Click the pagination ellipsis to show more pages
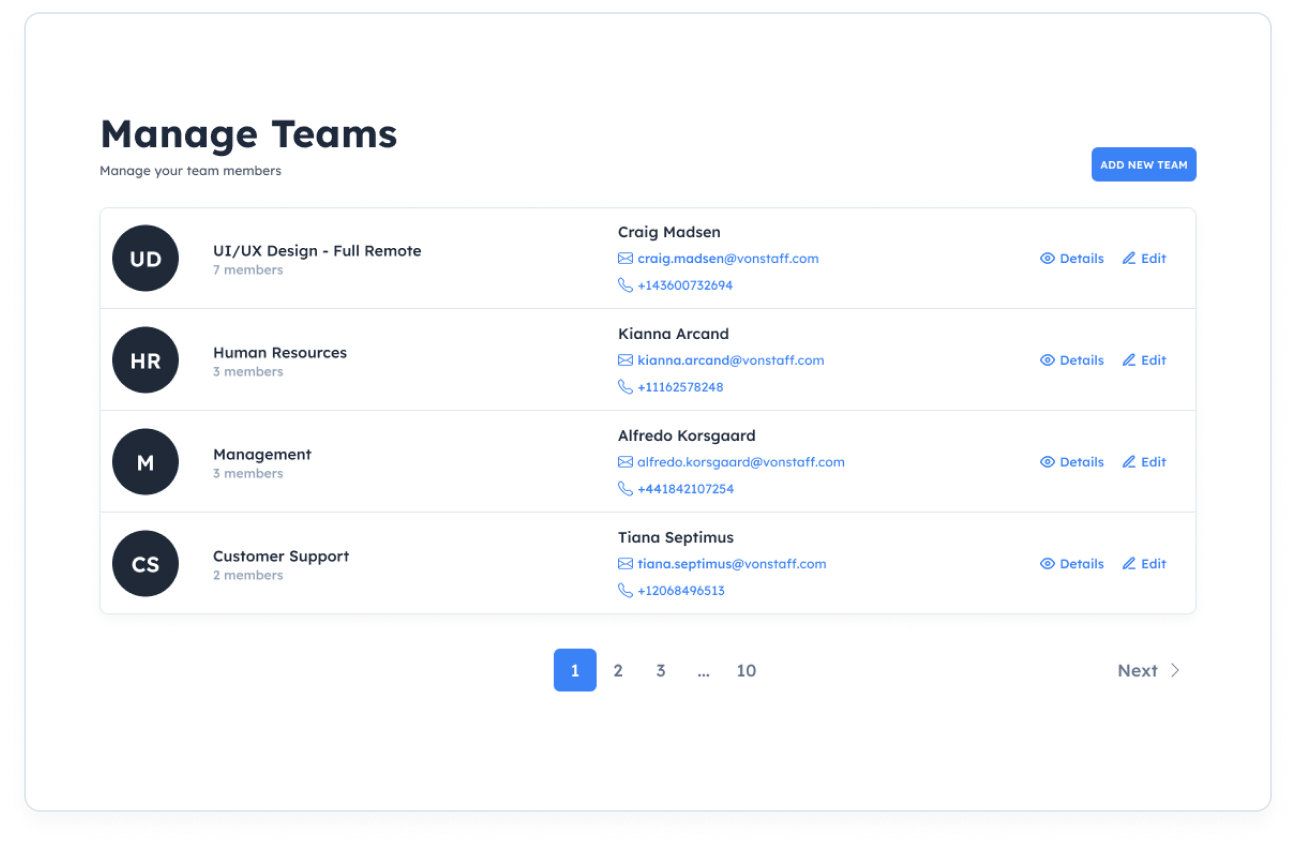Image resolution: width=1296 pixels, height=848 pixels. [x=703, y=671]
